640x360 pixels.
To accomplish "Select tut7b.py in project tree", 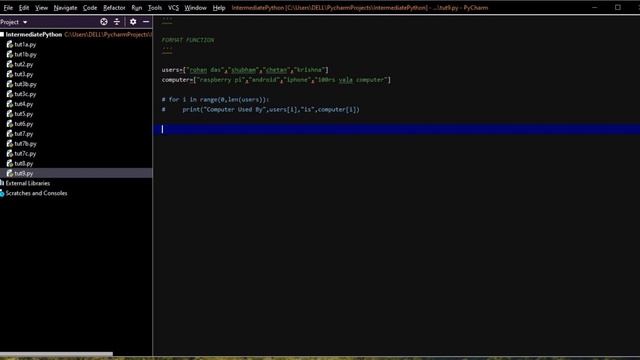I will click(x=25, y=144).
